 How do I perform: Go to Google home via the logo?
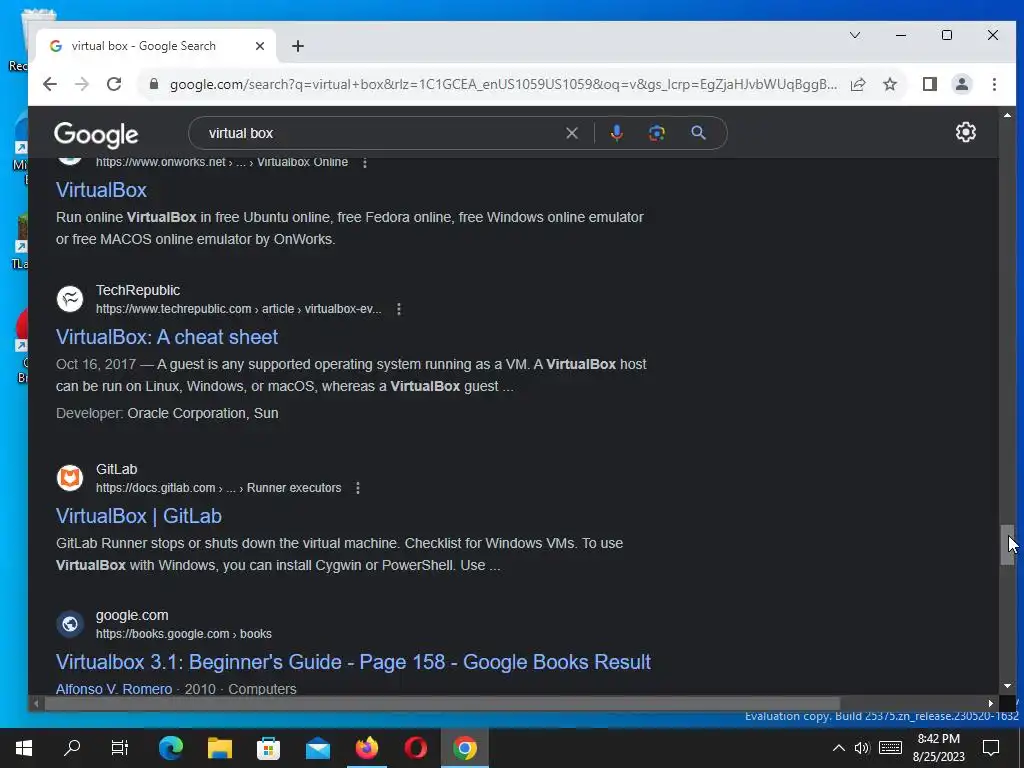click(x=96, y=135)
